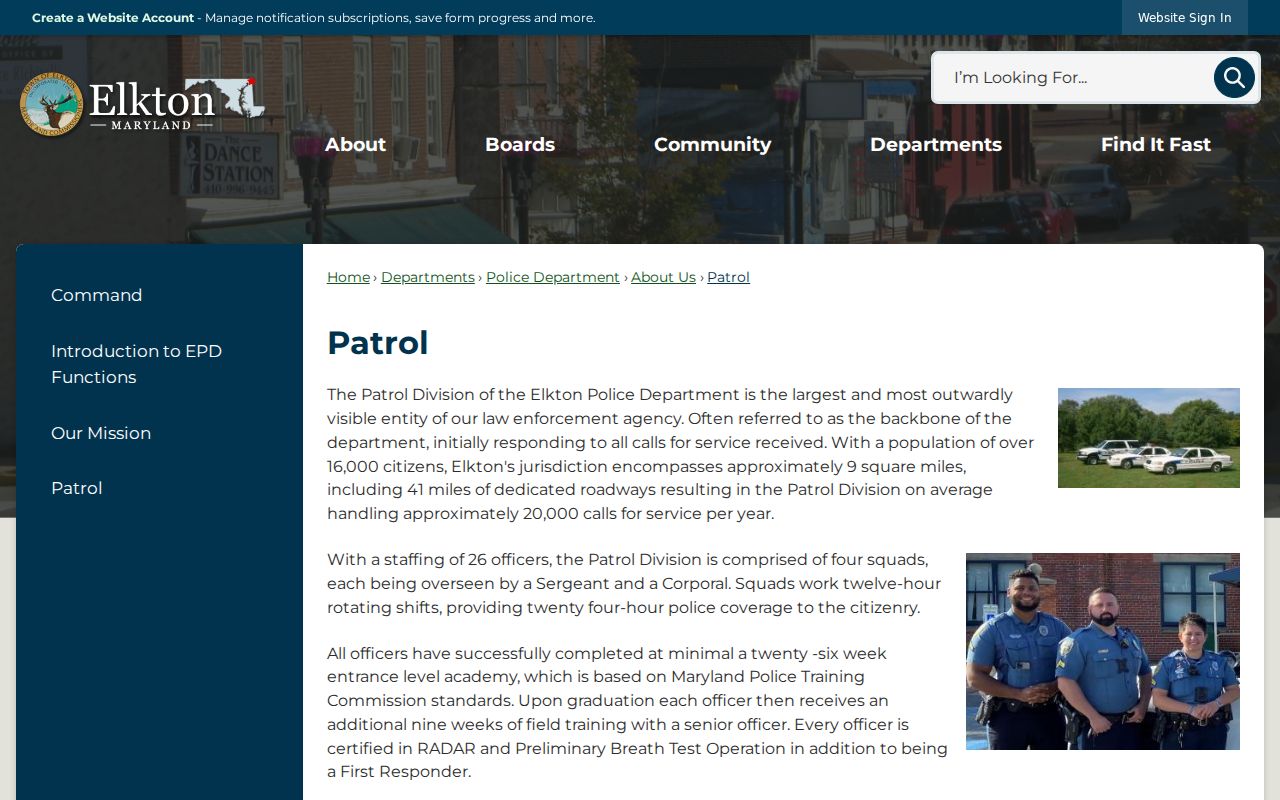Click the Website Sign In button

[1184, 18]
